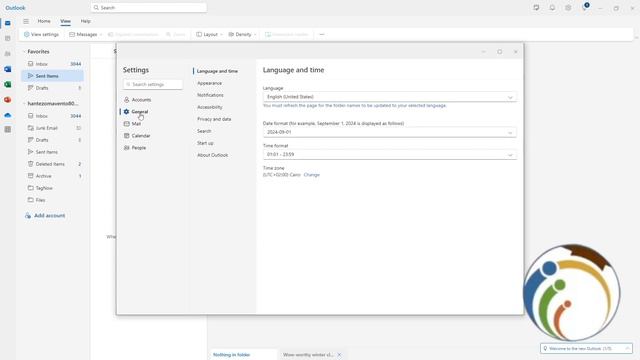Open Appearance settings section
Viewport: 640px width, 360px height.
(x=209, y=83)
